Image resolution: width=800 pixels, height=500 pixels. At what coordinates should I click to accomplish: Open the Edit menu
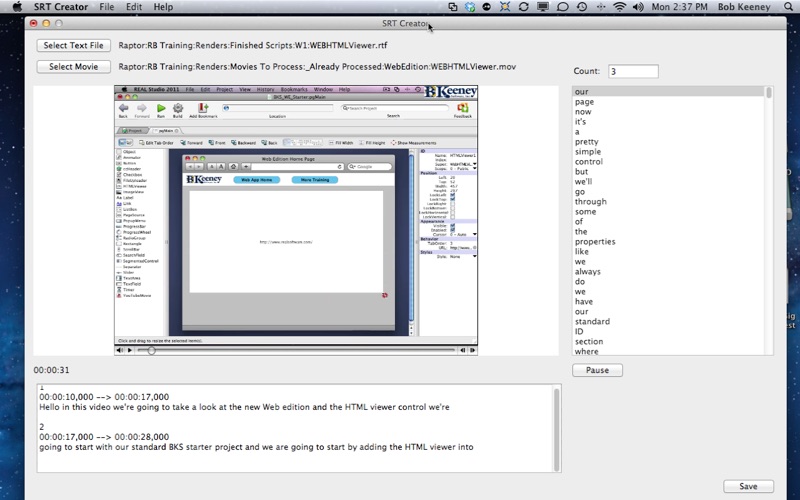(x=134, y=7)
